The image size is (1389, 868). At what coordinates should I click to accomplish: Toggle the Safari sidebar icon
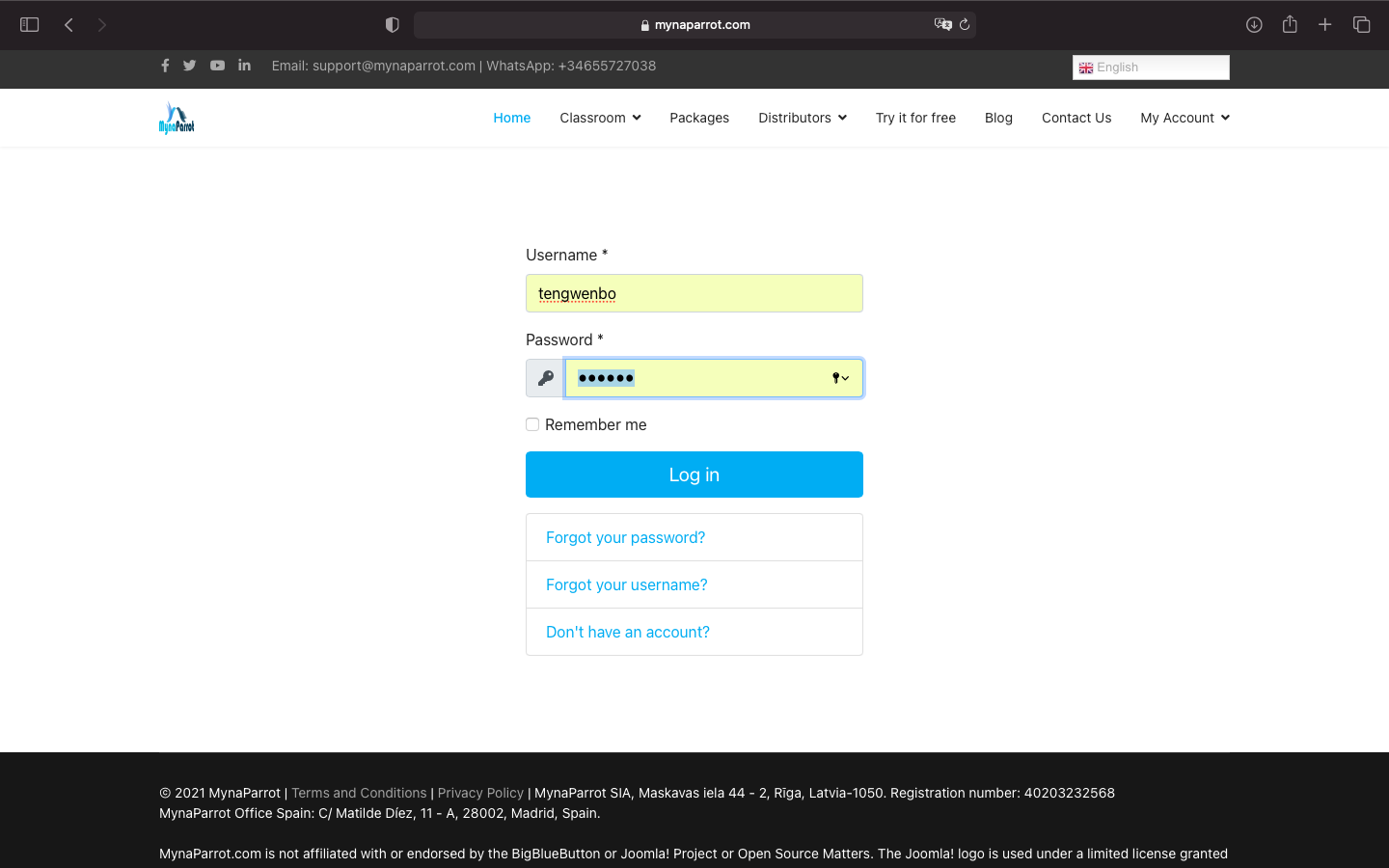pyautogui.click(x=30, y=25)
